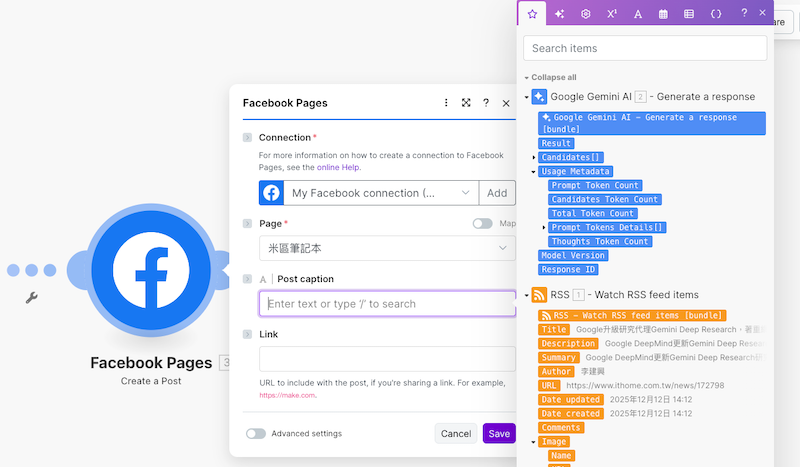Image resolution: width=800 pixels, height=467 pixels.
Task: Collapse the Usage Metadata tree node
Action: pyautogui.click(x=534, y=171)
